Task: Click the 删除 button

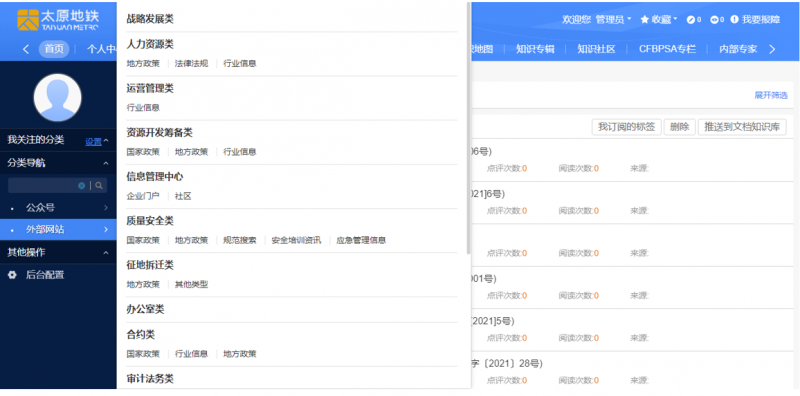Action: pyautogui.click(x=680, y=127)
